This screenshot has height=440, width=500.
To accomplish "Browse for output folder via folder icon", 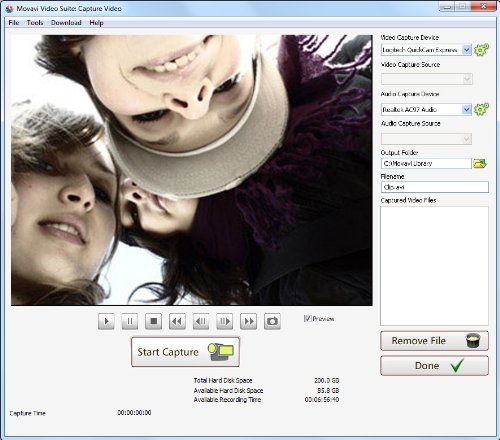I will [x=480, y=164].
